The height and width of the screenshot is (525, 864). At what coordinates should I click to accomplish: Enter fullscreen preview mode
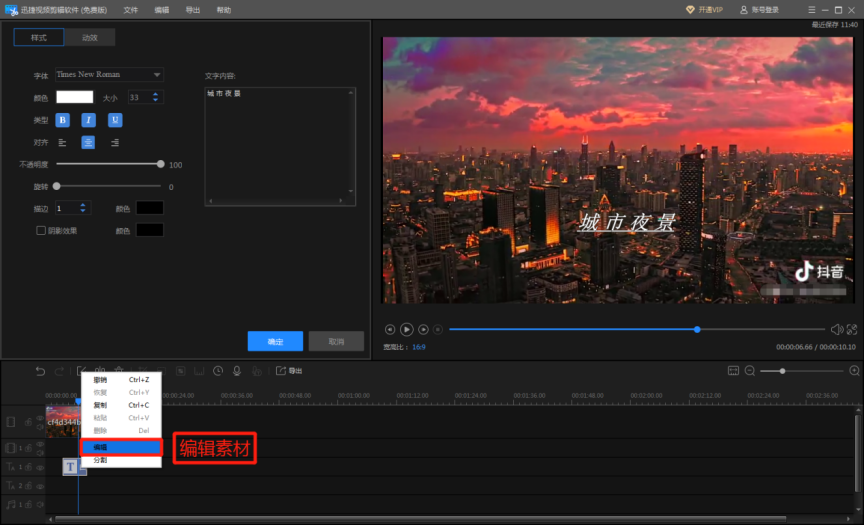click(x=852, y=329)
